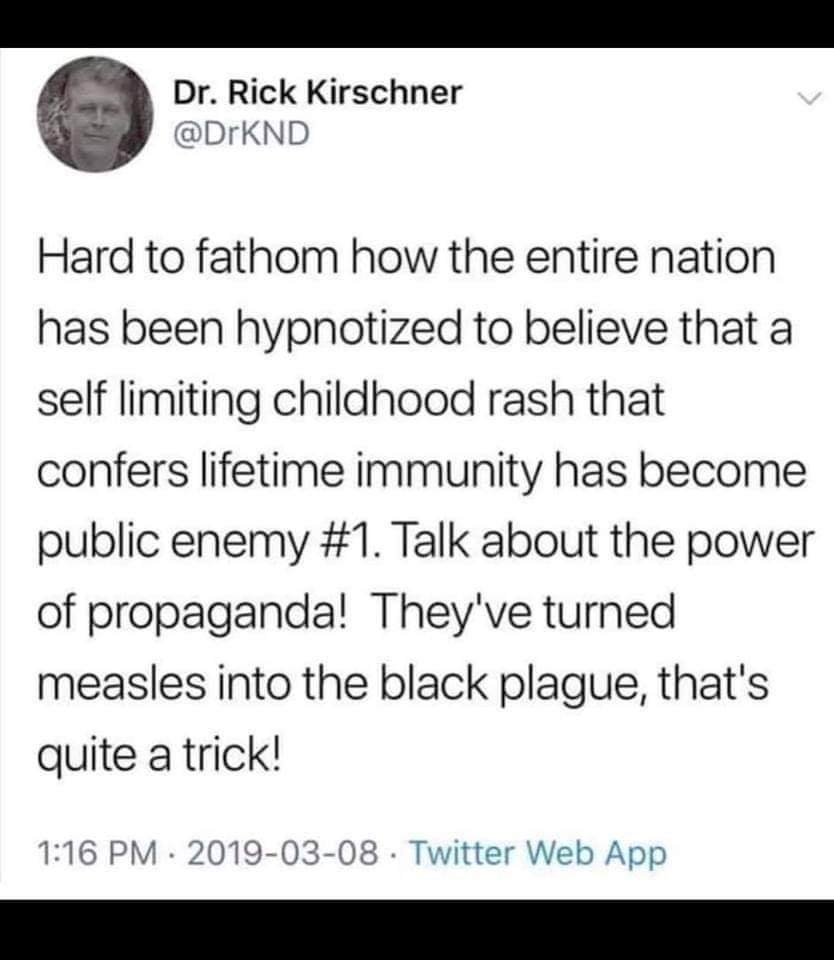Viewport: 834px width, 960px height.
Task: Open the @DrKND handle link
Action: [x=241, y=134]
